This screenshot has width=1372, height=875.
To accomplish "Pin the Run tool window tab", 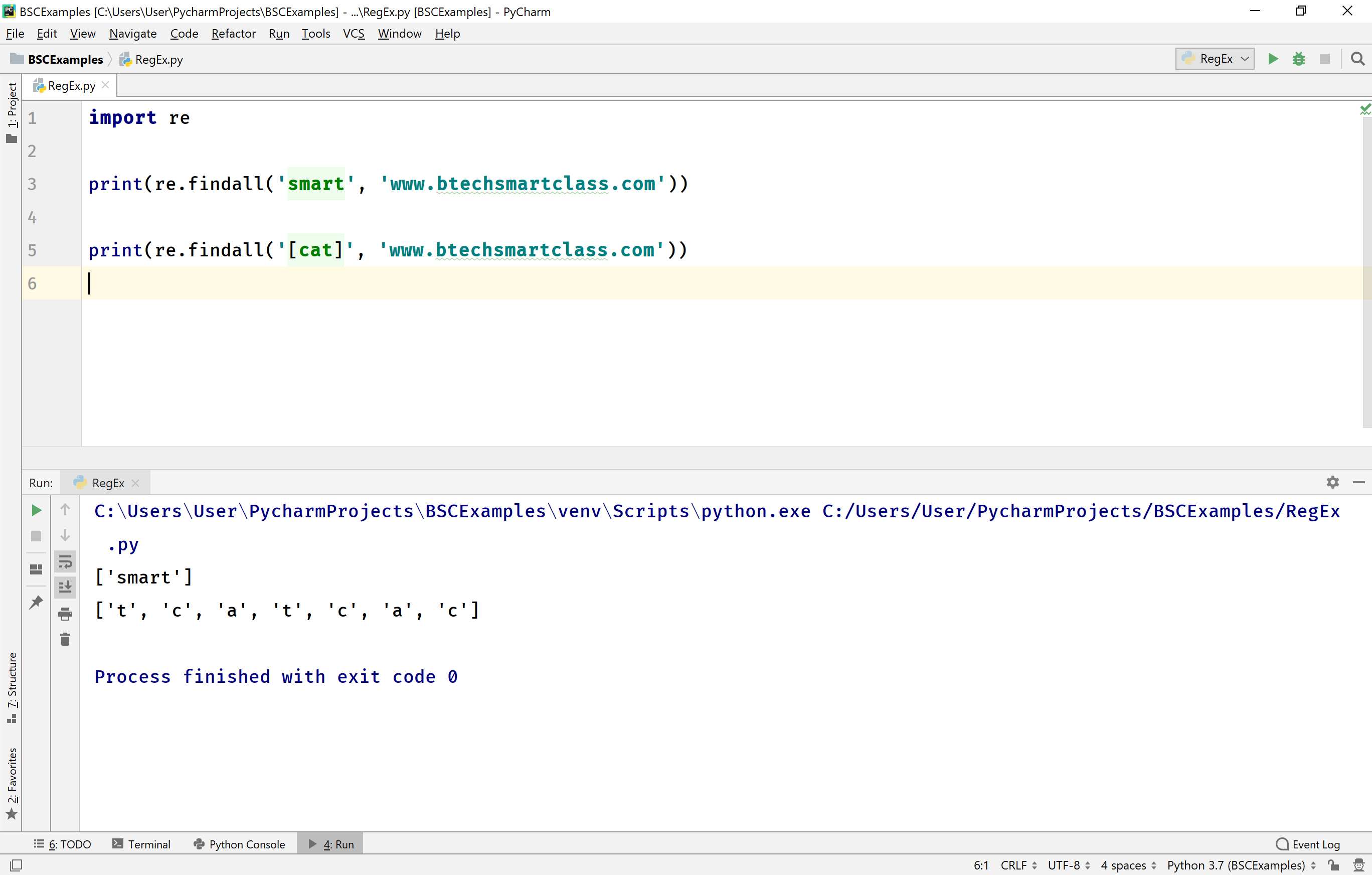I will (x=36, y=602).
